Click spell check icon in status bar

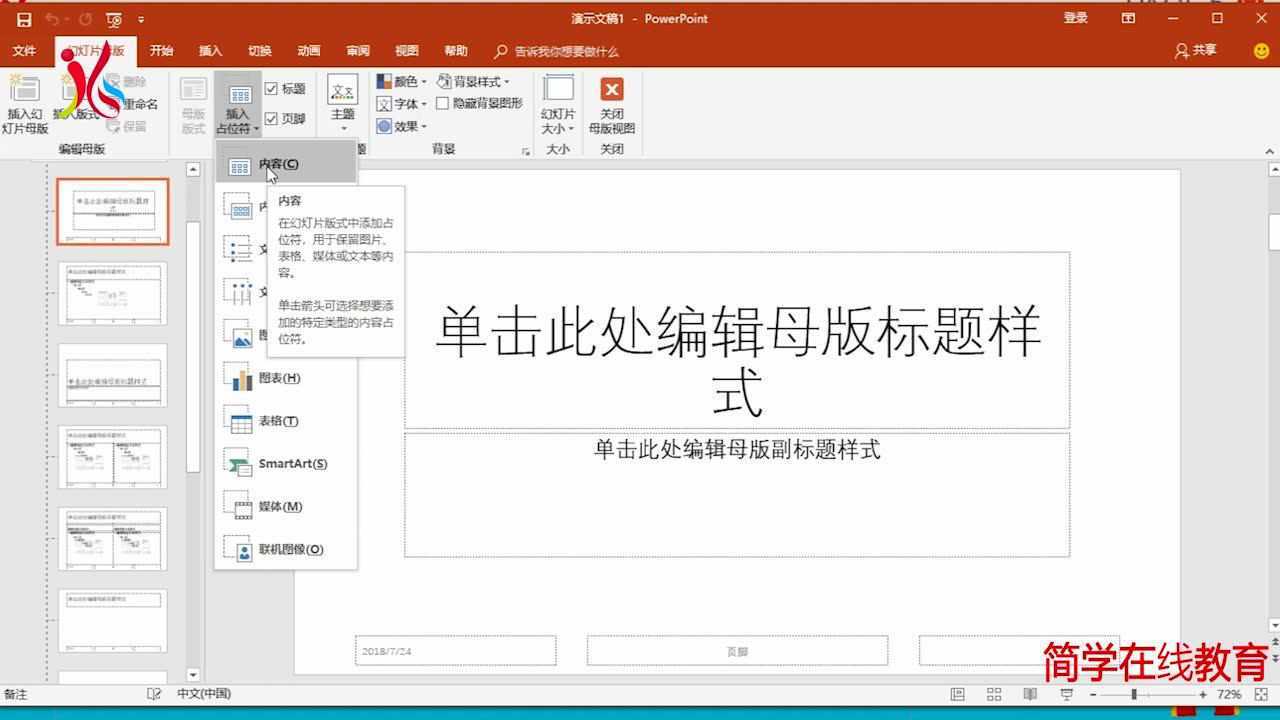pos(154,694)
